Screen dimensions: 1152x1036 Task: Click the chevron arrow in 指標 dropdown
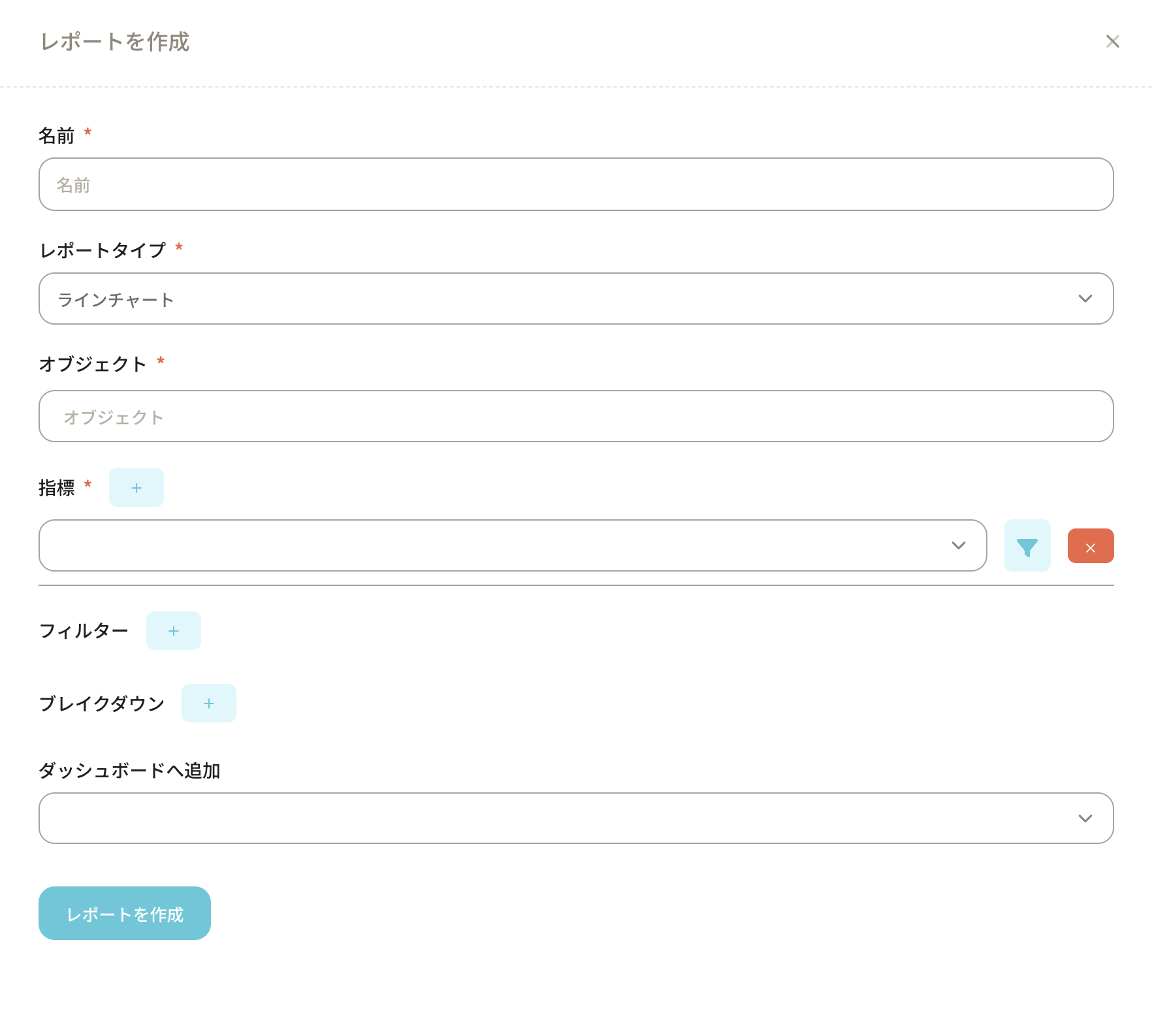958,545
